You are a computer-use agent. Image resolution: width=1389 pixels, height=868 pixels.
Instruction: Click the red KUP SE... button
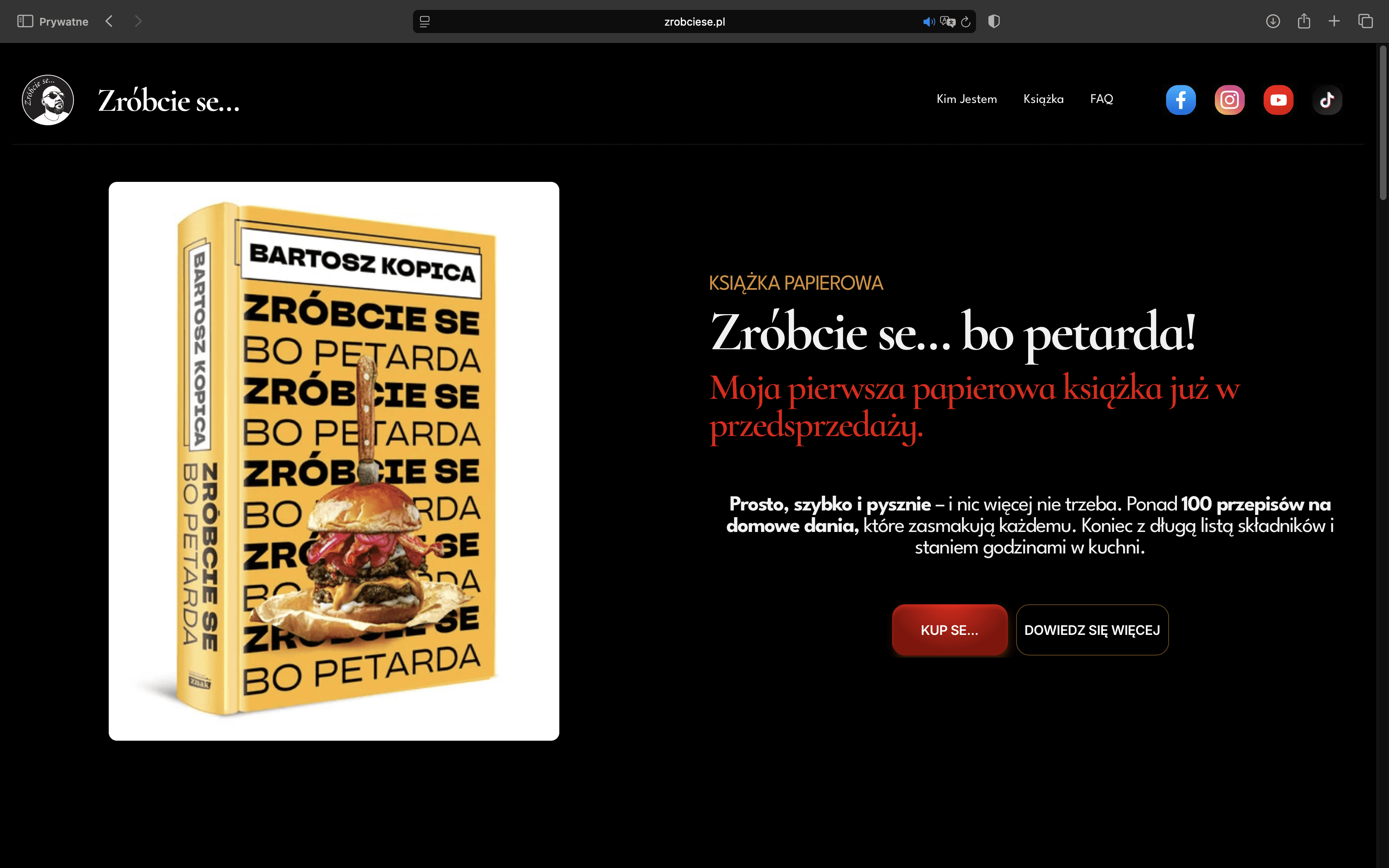pos(949,630)
